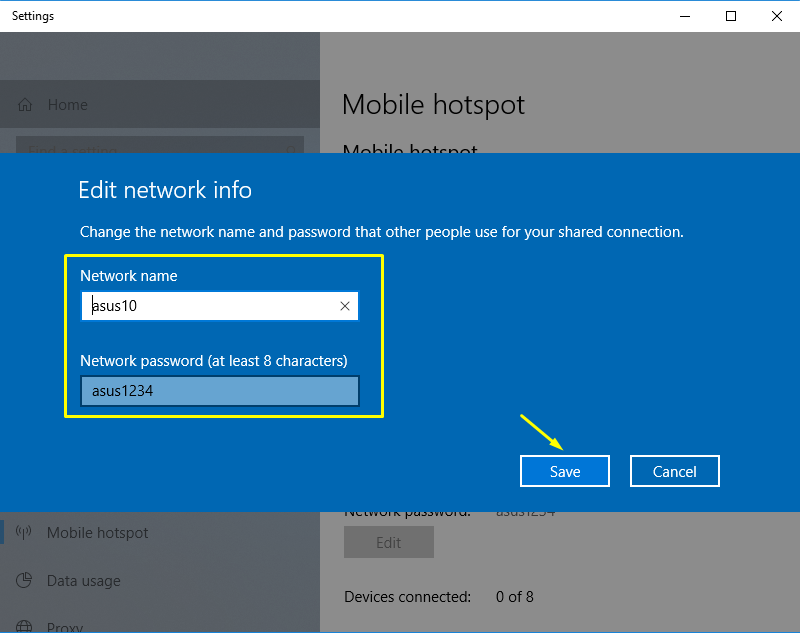Cancel the Edit network info dialog
This screenshot has height=633, width=800.
(674, 471)
